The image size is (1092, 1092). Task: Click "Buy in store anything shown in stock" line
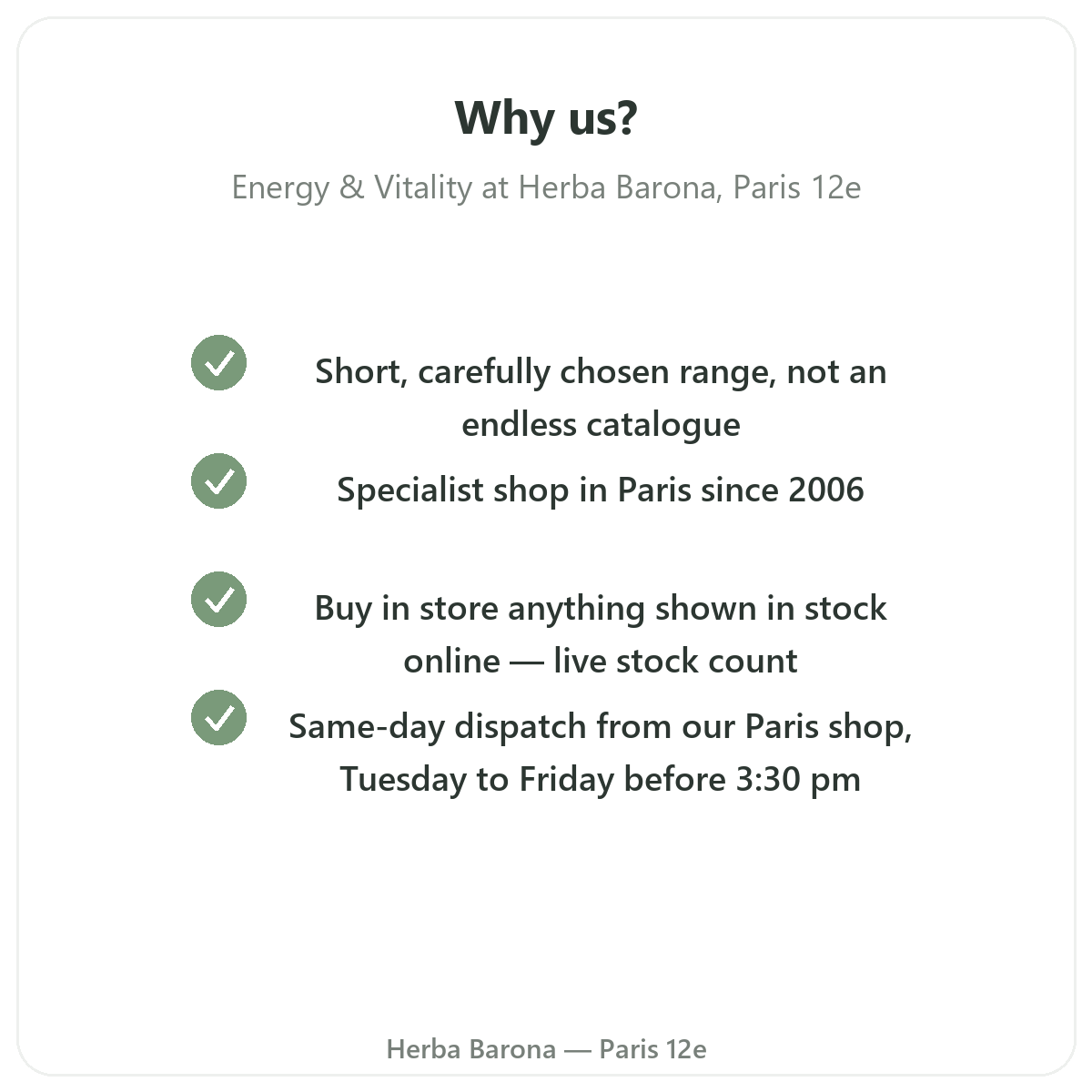tap(601, 609)
